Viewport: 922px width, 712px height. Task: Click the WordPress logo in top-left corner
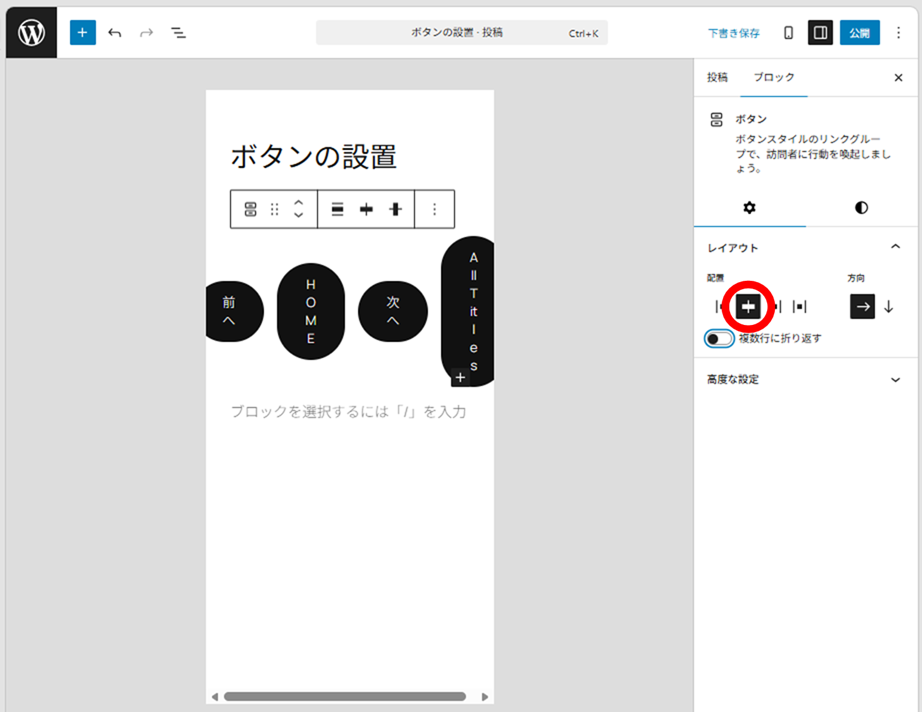click(x=31, y=32)
